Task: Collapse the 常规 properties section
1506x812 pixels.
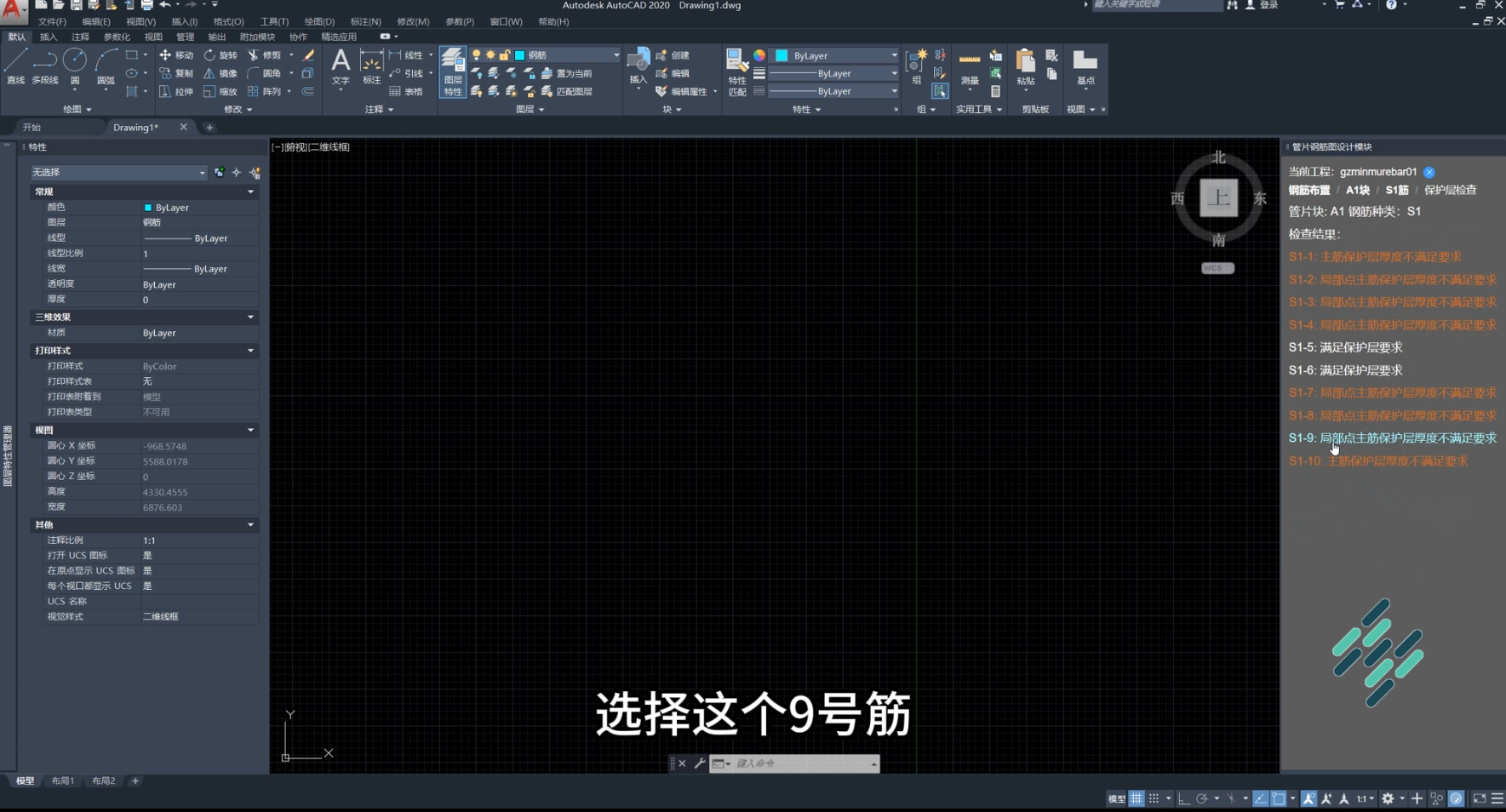Action: (250, 192)
